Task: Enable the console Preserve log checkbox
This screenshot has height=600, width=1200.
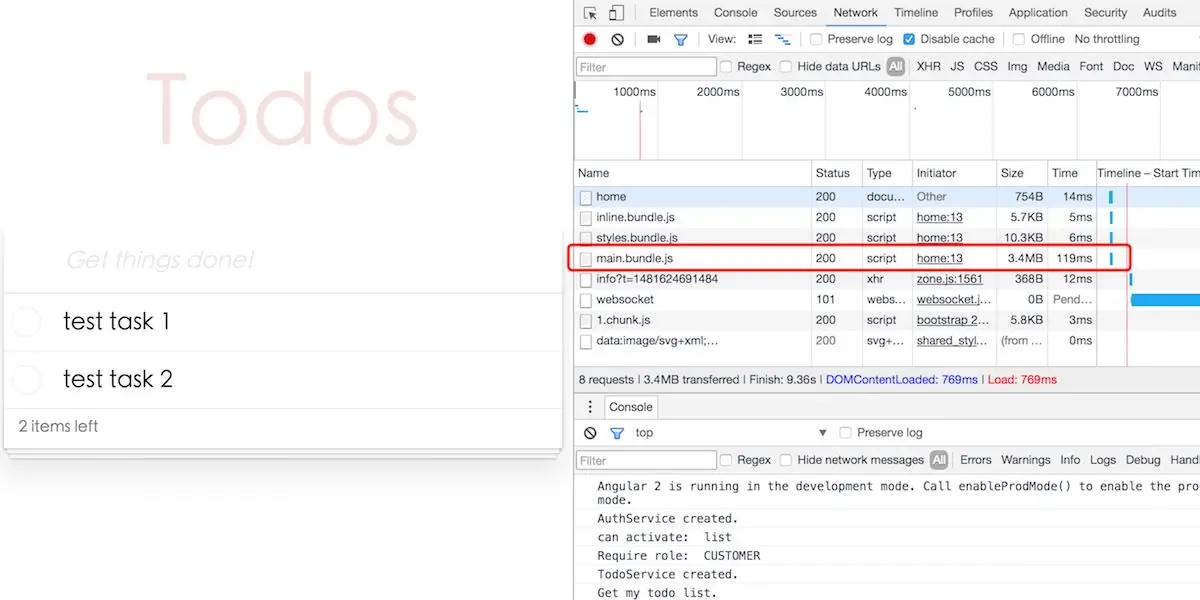Action: click(845, 433)
